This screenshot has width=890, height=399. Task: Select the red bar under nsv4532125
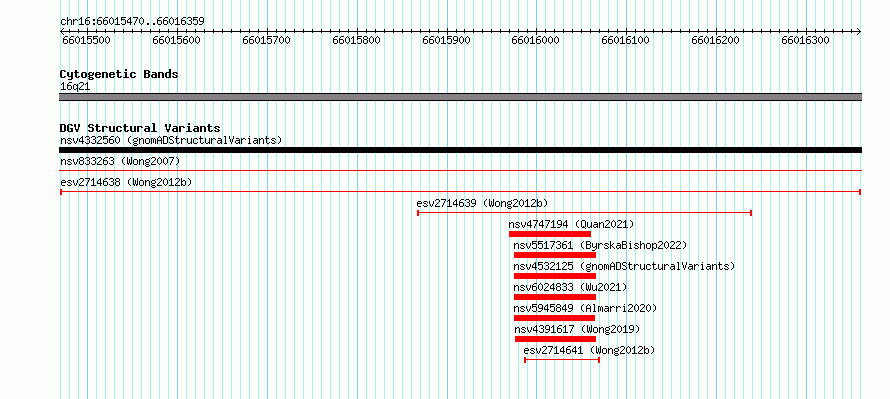pyautogui.click(x=555, y=276)
